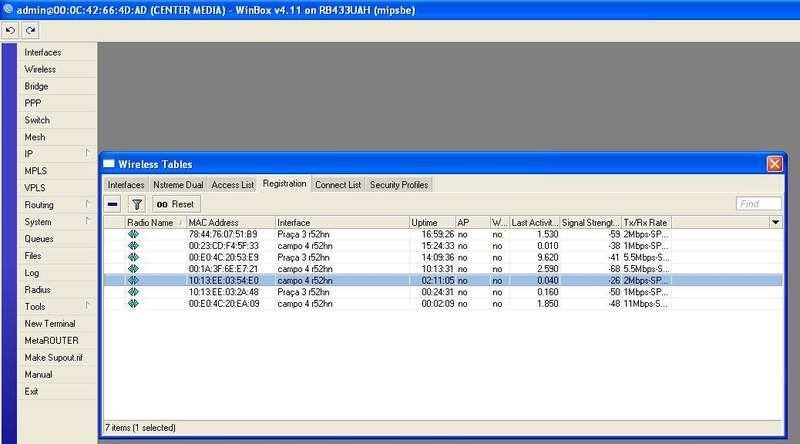Click the client icon for 00:1A:3F:6E:E7:21
This screenshot has width=800, height=444.
coord(133,269)
